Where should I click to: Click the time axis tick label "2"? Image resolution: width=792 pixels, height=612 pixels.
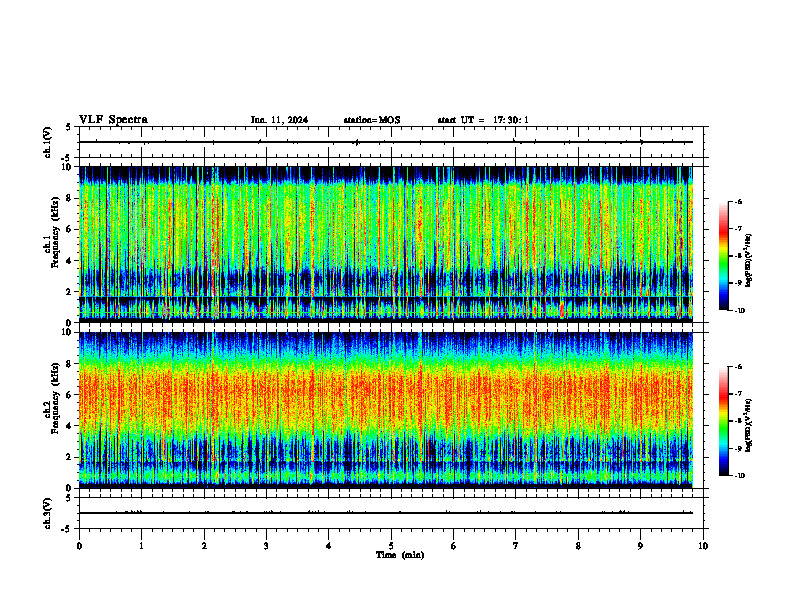[204, 546]
